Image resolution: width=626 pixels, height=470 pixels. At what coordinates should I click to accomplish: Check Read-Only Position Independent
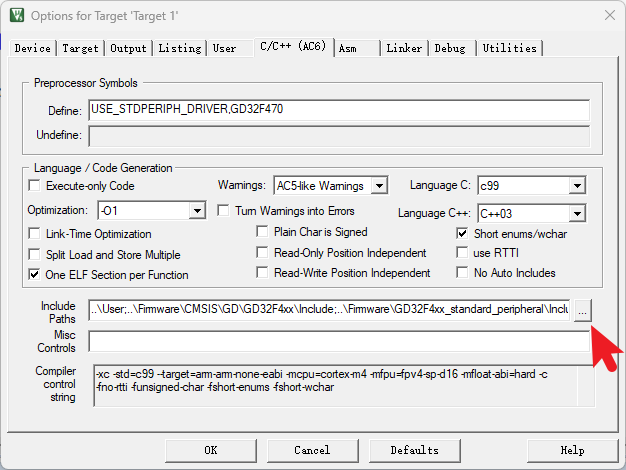pyautogui.click(x=262, y=252)
